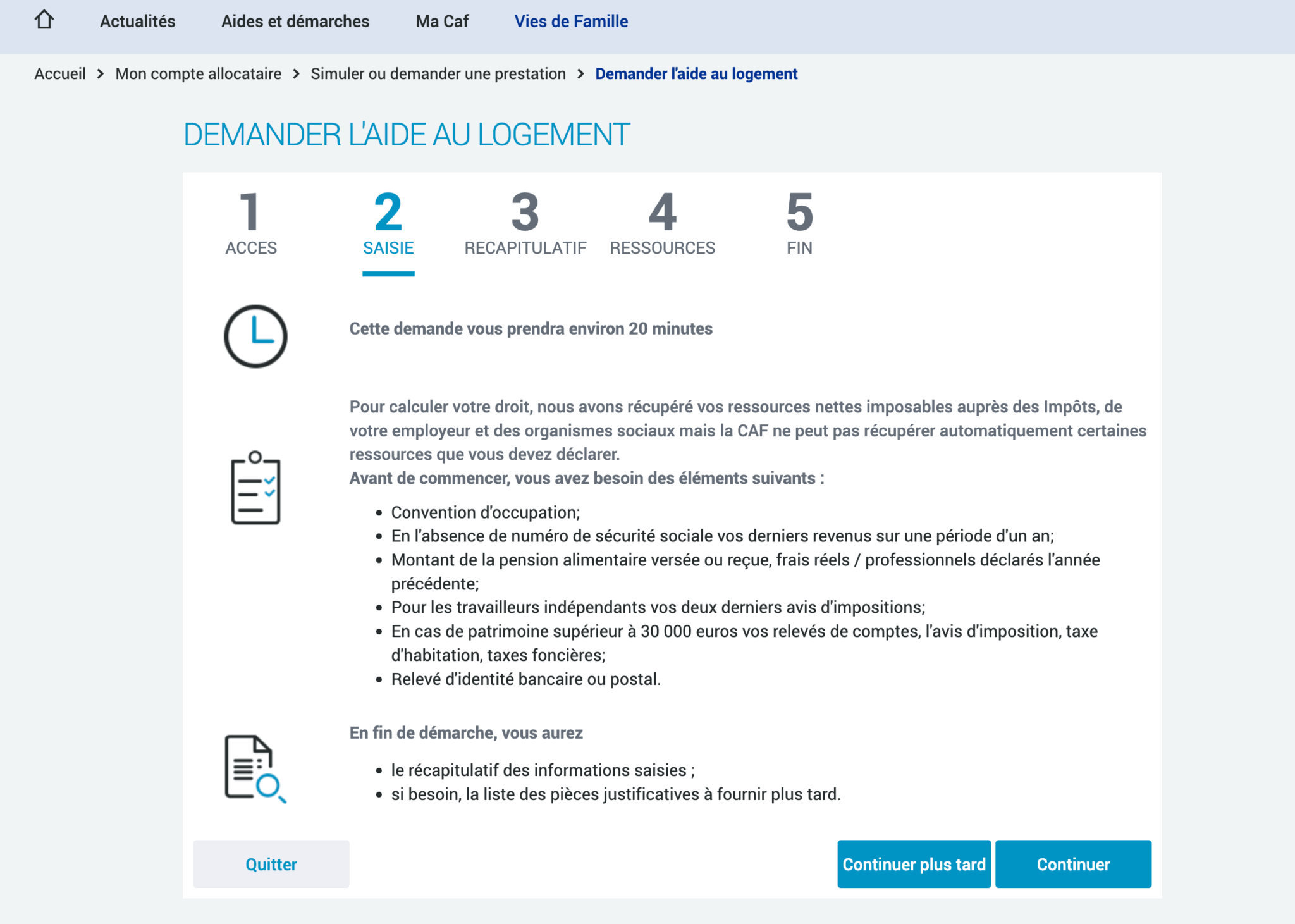
Task: Click the document magnifier icon
Action: pos(255,768)
